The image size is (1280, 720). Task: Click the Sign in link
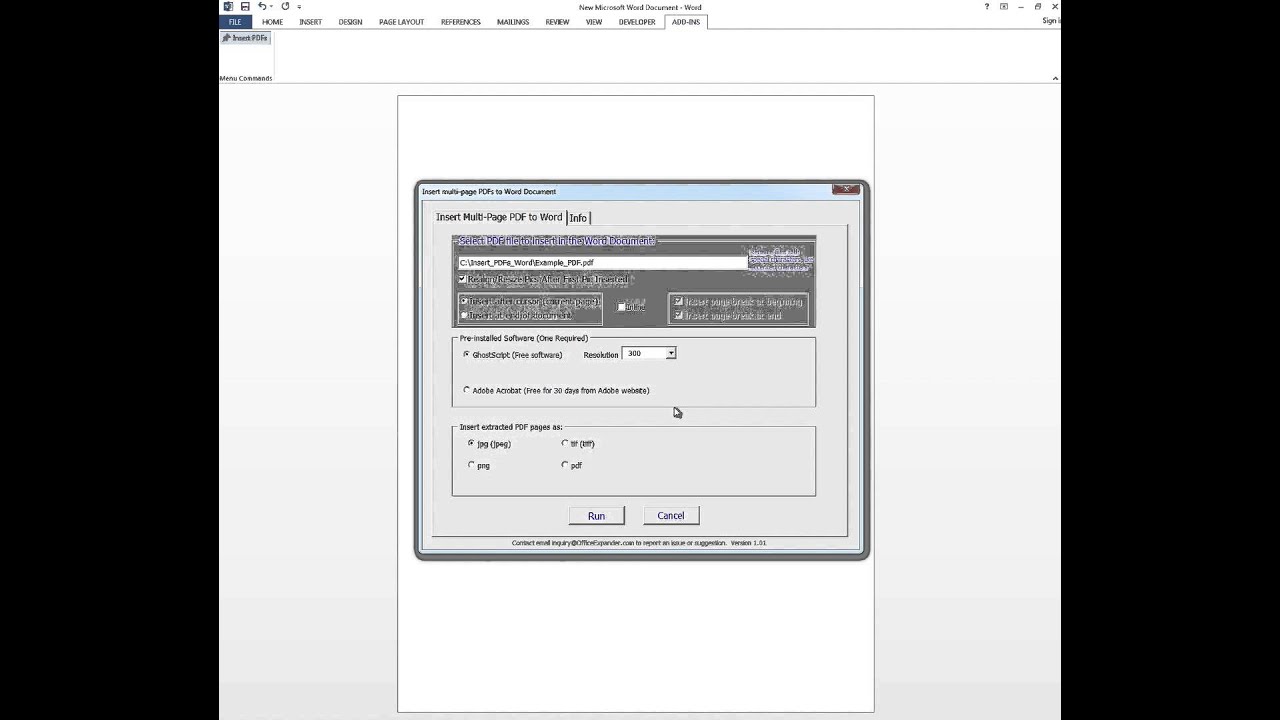coord(1051,21)
